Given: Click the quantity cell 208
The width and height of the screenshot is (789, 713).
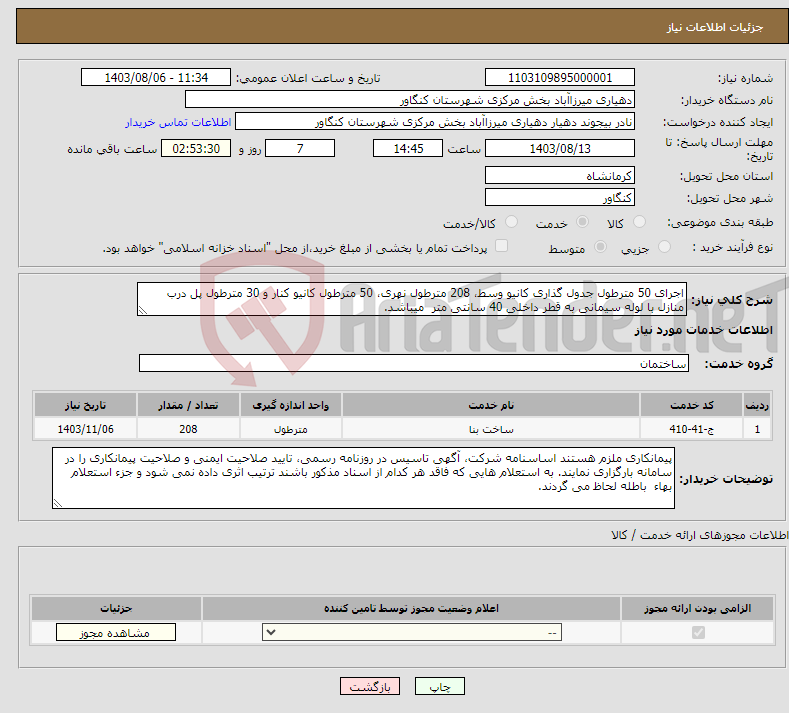Looking at the screenshot, I should tap(188, 429).
